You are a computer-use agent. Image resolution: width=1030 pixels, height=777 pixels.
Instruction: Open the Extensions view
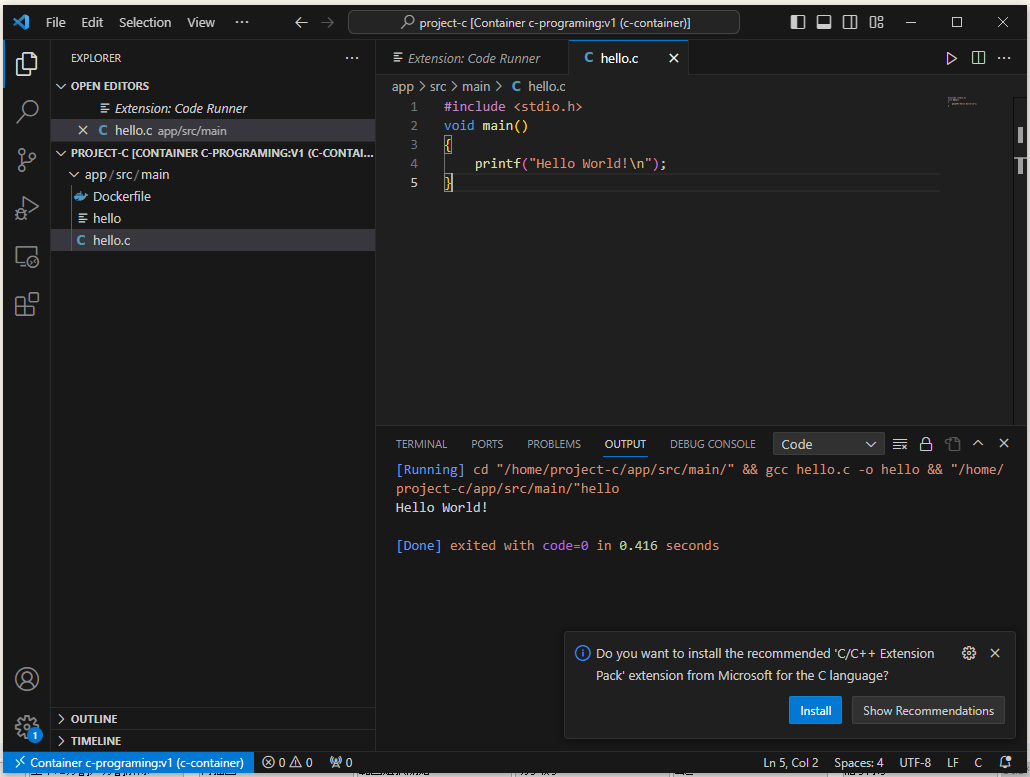tap(27, 305)
